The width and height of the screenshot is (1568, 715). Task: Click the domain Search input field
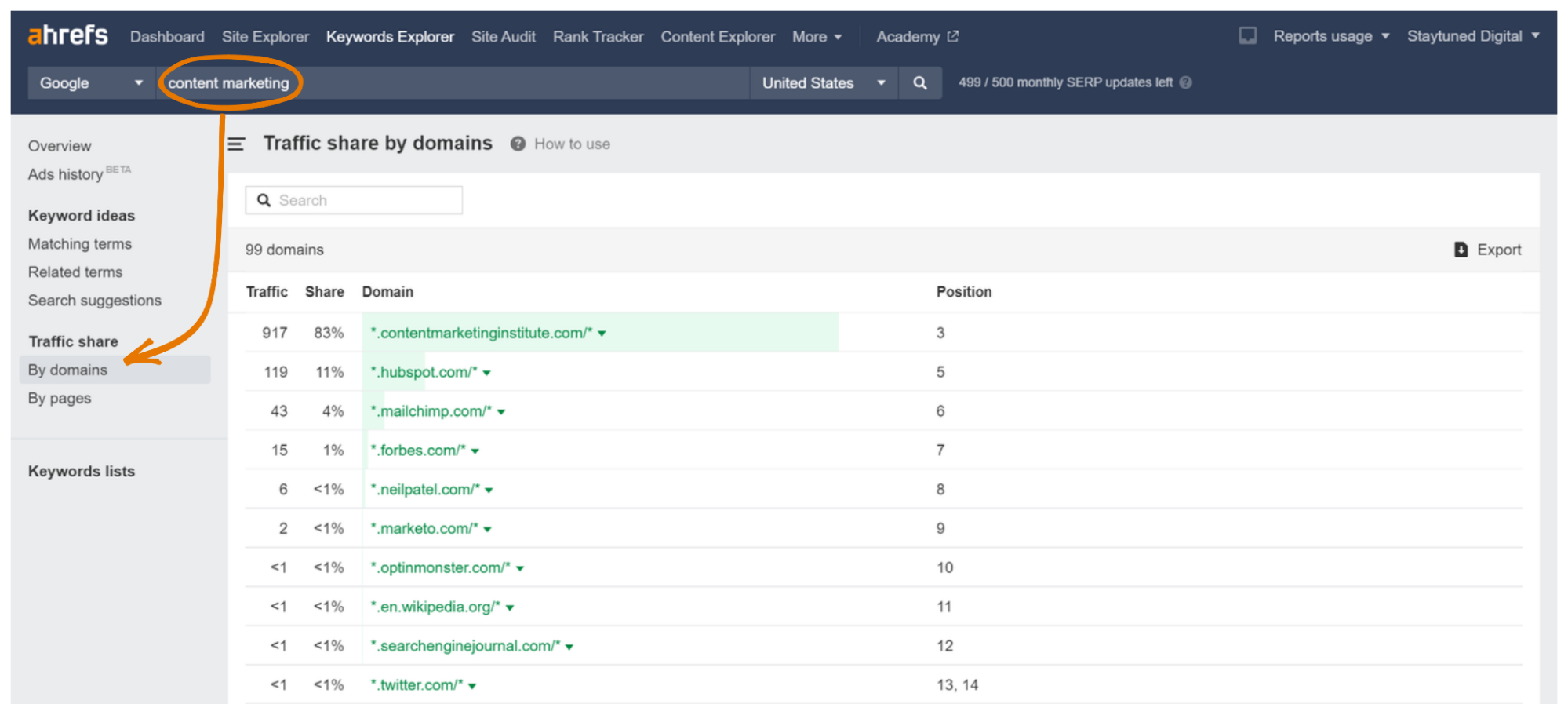point(354,200)
